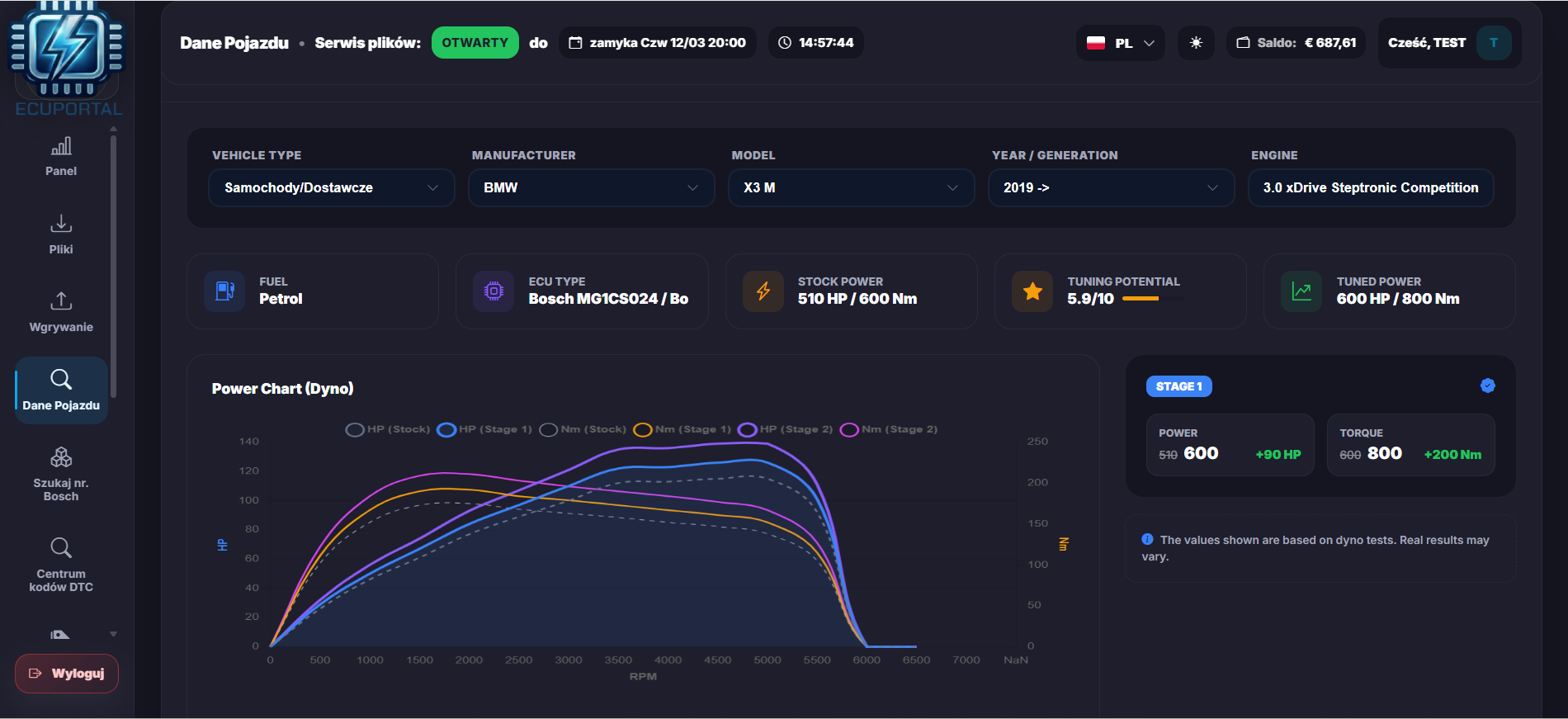Hide Nm (Stage 2) chart series
The image size is (1568, 719).
click(889, 429)
